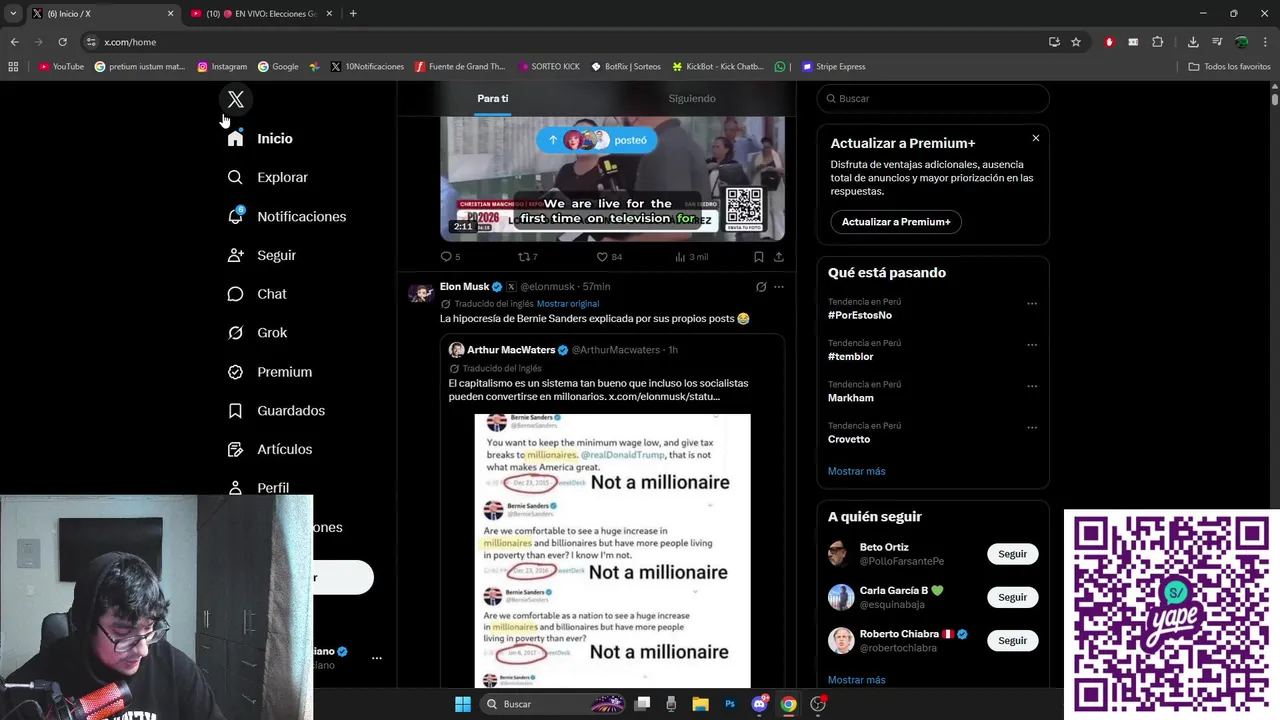Open options for #temblor trend
The width and height of the screenshot is (1280, 720).
point(1032,345)
